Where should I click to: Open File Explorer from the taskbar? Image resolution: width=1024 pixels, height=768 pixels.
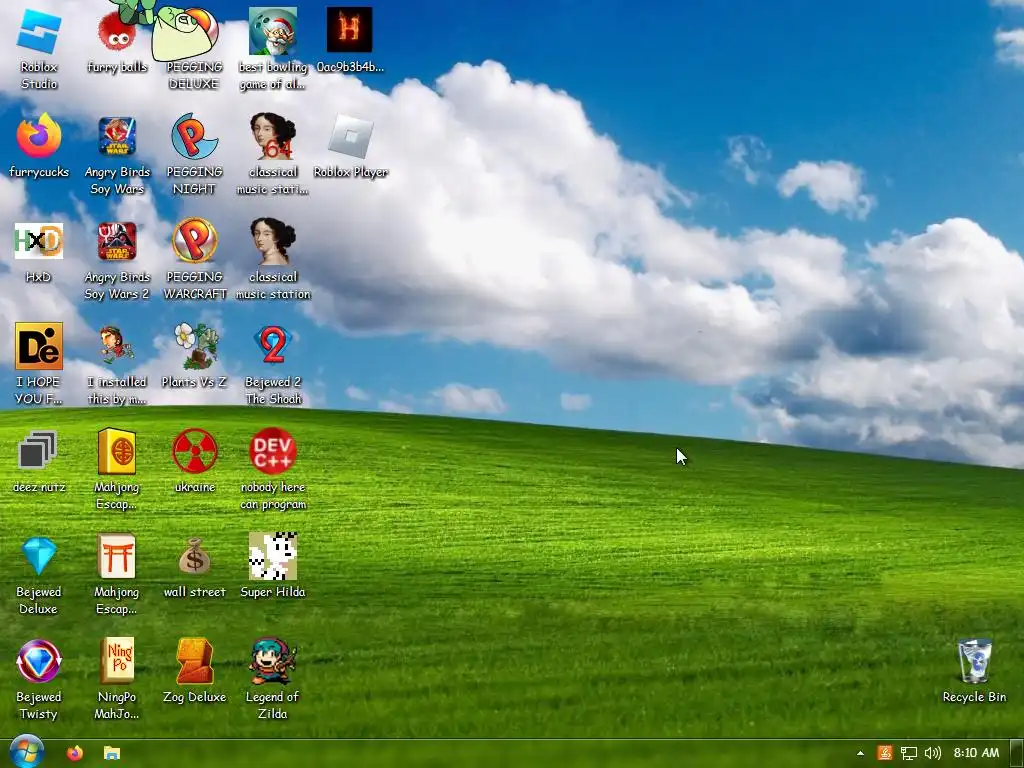tap(112, 753)
